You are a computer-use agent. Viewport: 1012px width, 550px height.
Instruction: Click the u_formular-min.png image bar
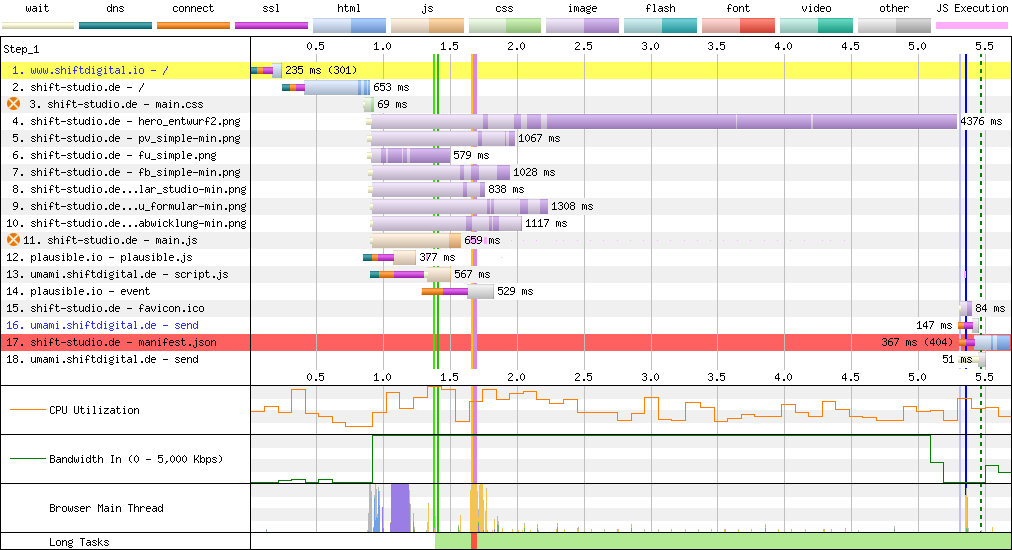[460, 206]
